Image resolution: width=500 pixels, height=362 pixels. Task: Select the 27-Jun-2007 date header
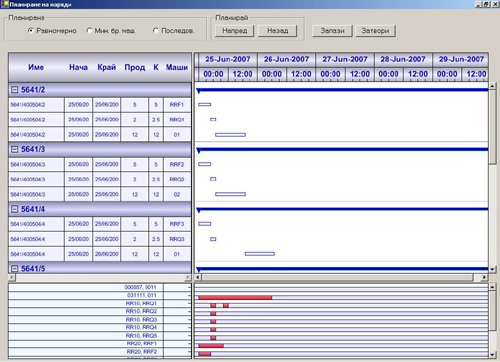click(x=345, y=59)
